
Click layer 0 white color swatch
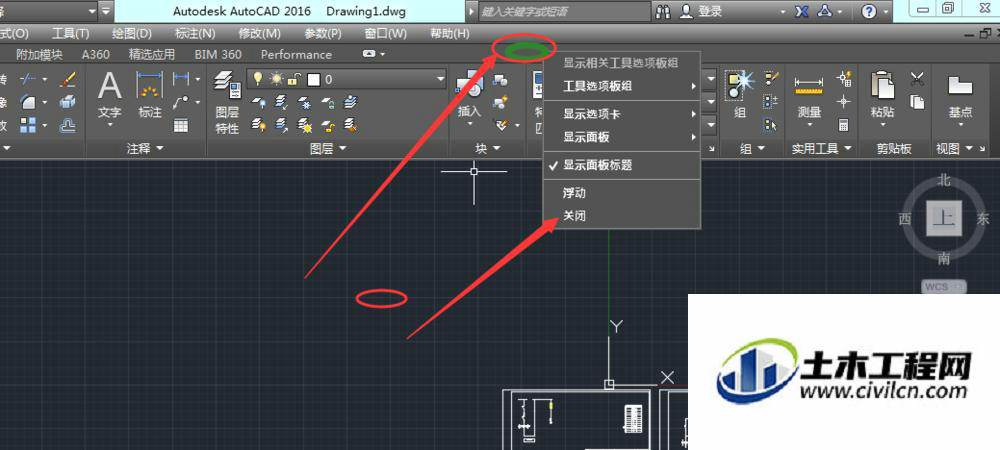tap(313, 80)
